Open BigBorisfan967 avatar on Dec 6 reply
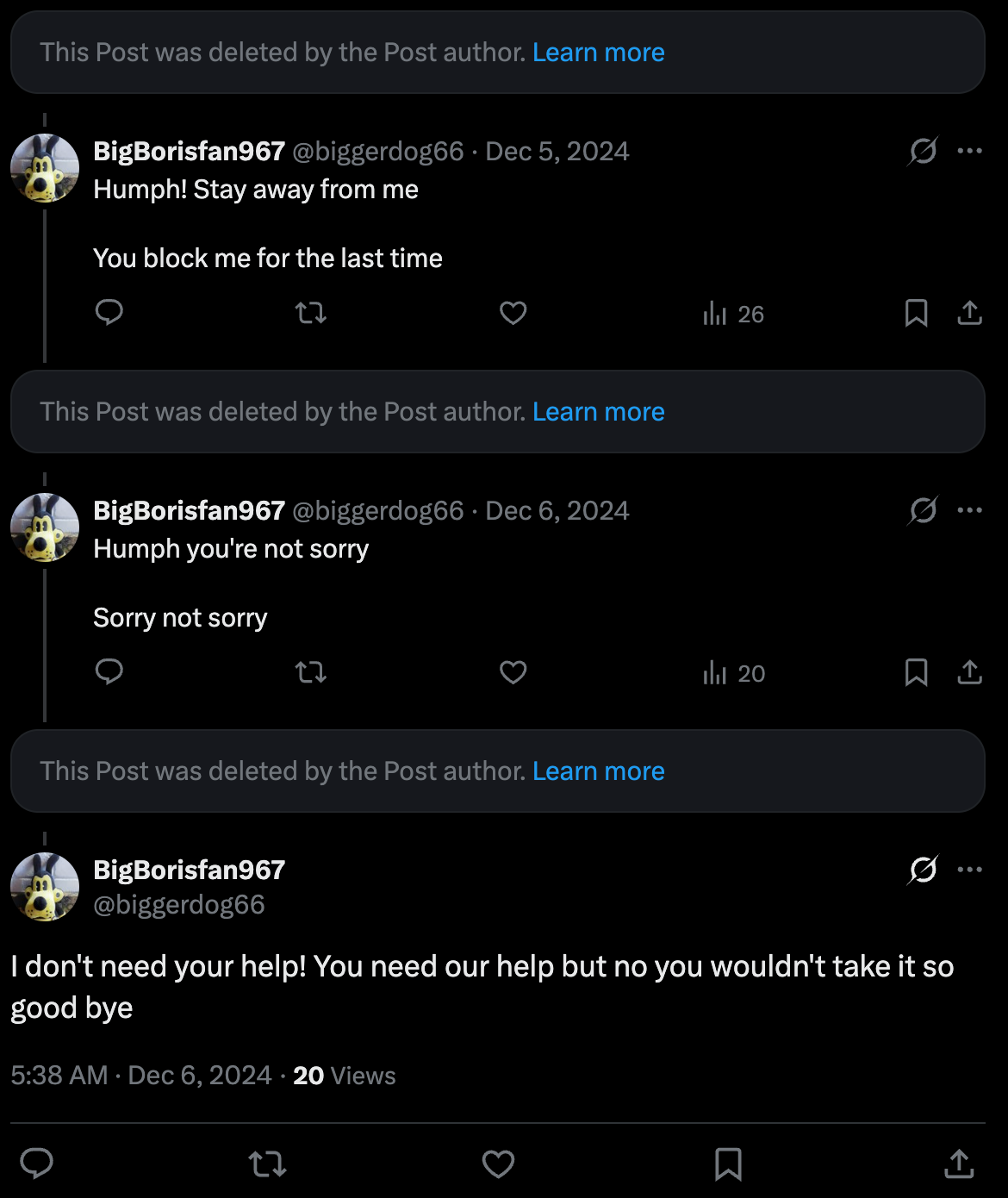 click(x=45, y=527)
